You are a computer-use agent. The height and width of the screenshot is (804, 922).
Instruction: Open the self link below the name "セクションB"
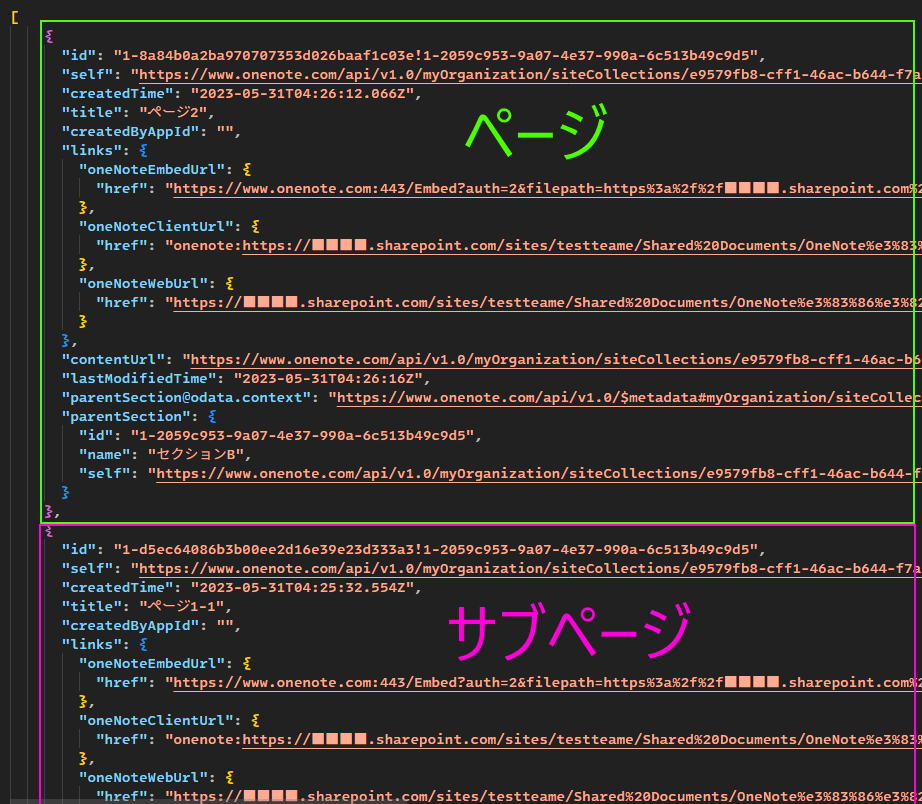tap(539, 474)
